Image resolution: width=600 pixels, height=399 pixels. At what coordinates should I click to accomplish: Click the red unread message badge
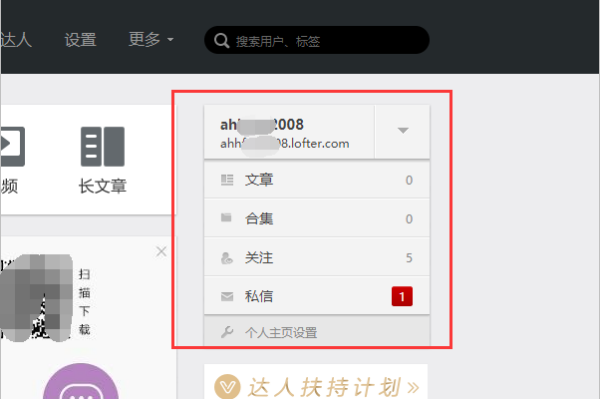pyautogui.click(x=402, y=296)
